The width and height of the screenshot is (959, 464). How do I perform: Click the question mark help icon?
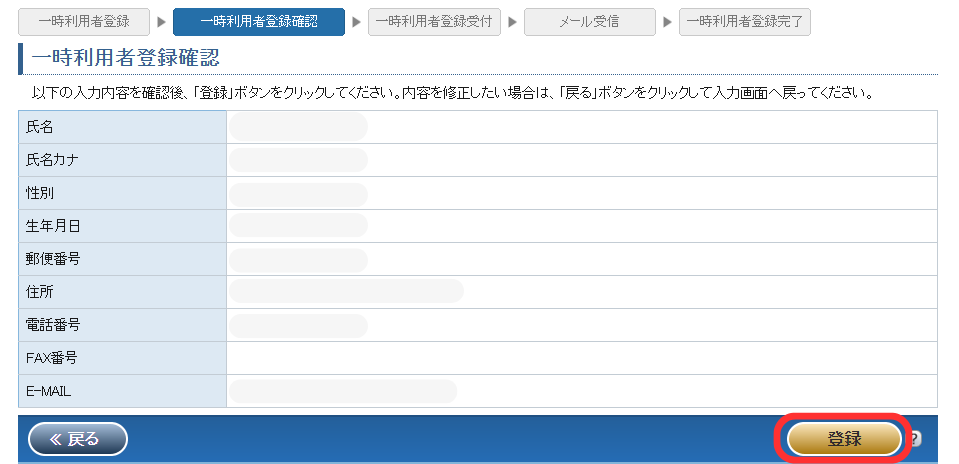[914, 439]
